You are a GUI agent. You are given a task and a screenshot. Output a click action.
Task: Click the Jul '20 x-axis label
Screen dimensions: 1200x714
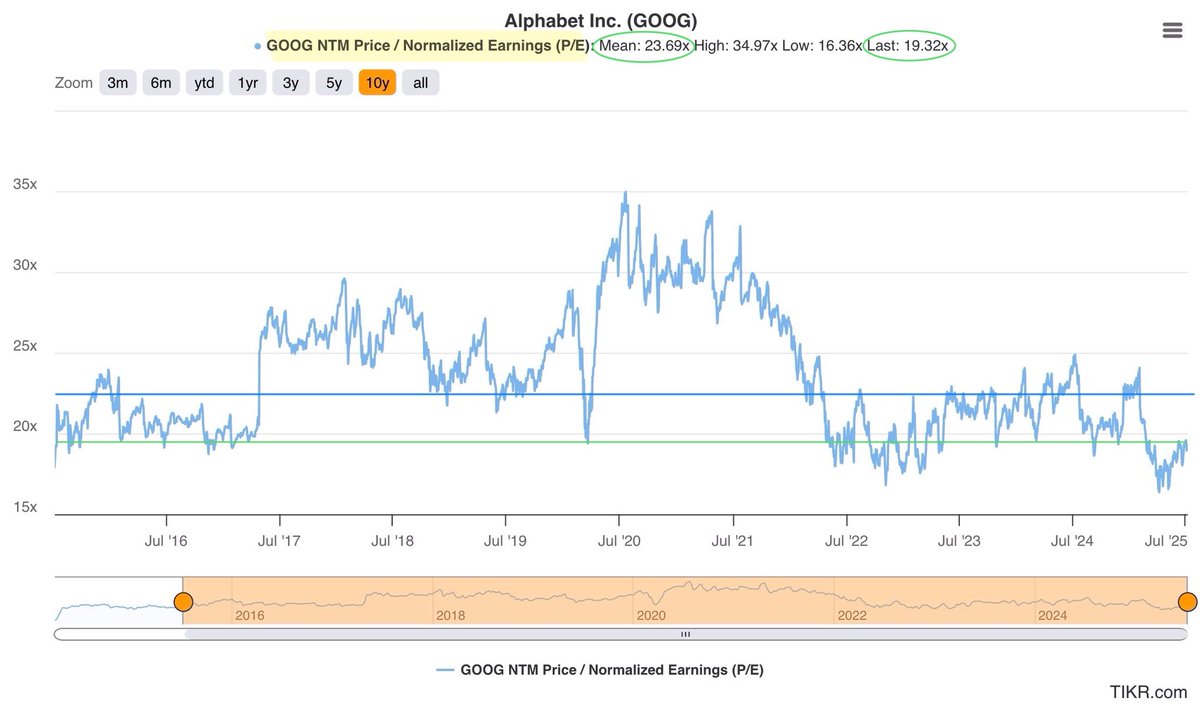click(619, 541)
